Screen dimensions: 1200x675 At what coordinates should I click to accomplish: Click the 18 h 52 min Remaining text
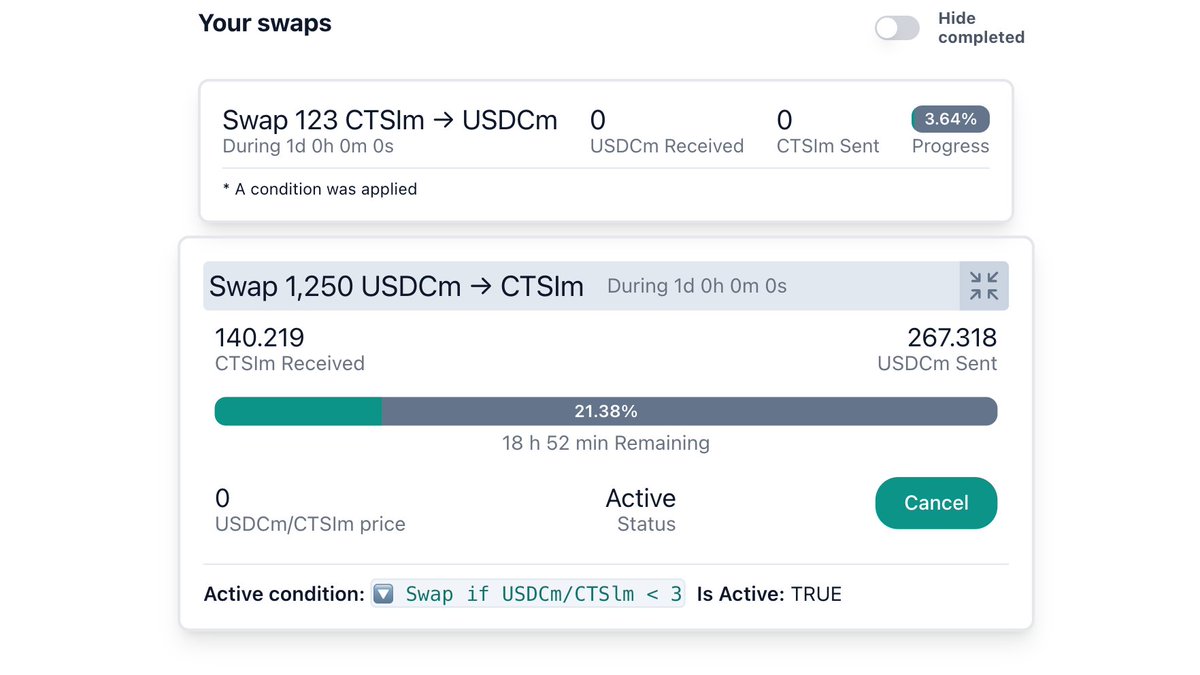(x=606, y=443)
